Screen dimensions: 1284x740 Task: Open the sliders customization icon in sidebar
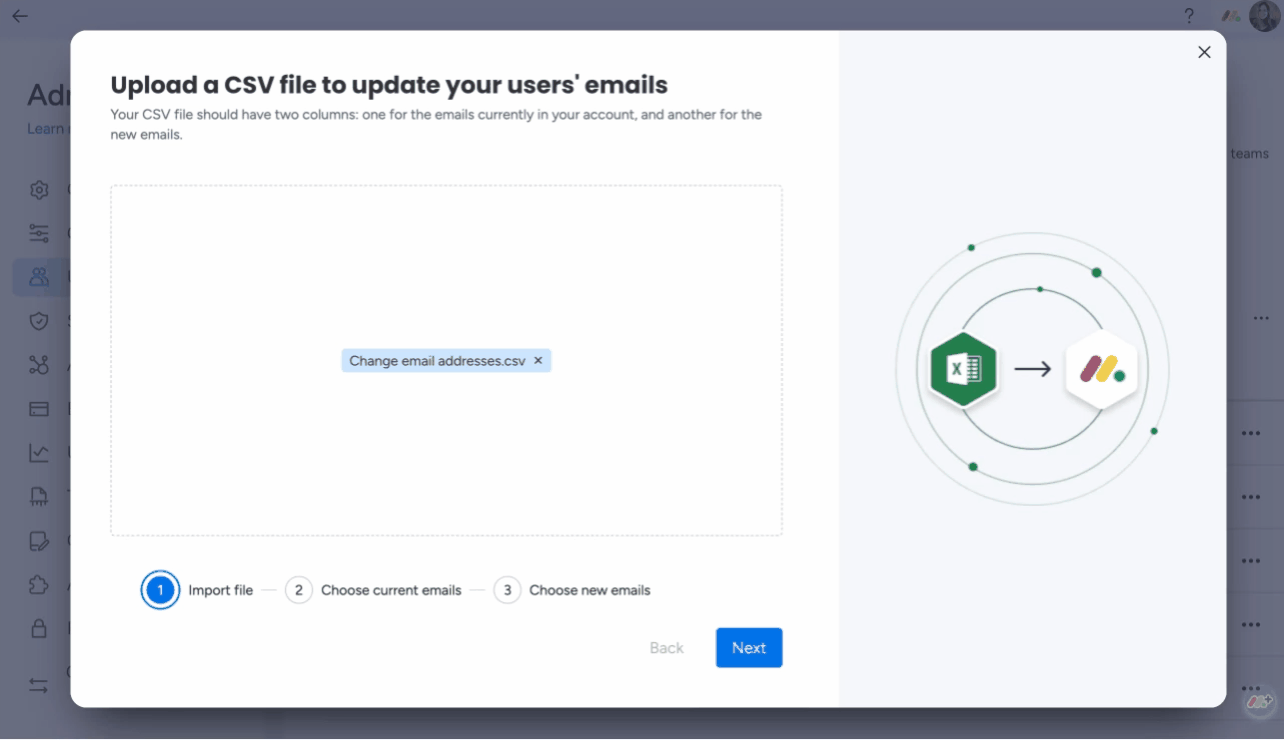pos(39,233)
